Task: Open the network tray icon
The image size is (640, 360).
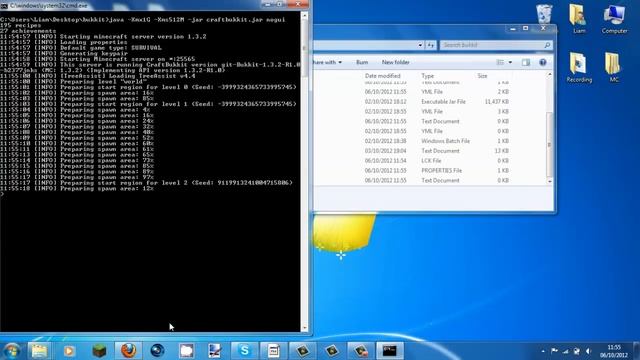Action: (x=566, y=351)
